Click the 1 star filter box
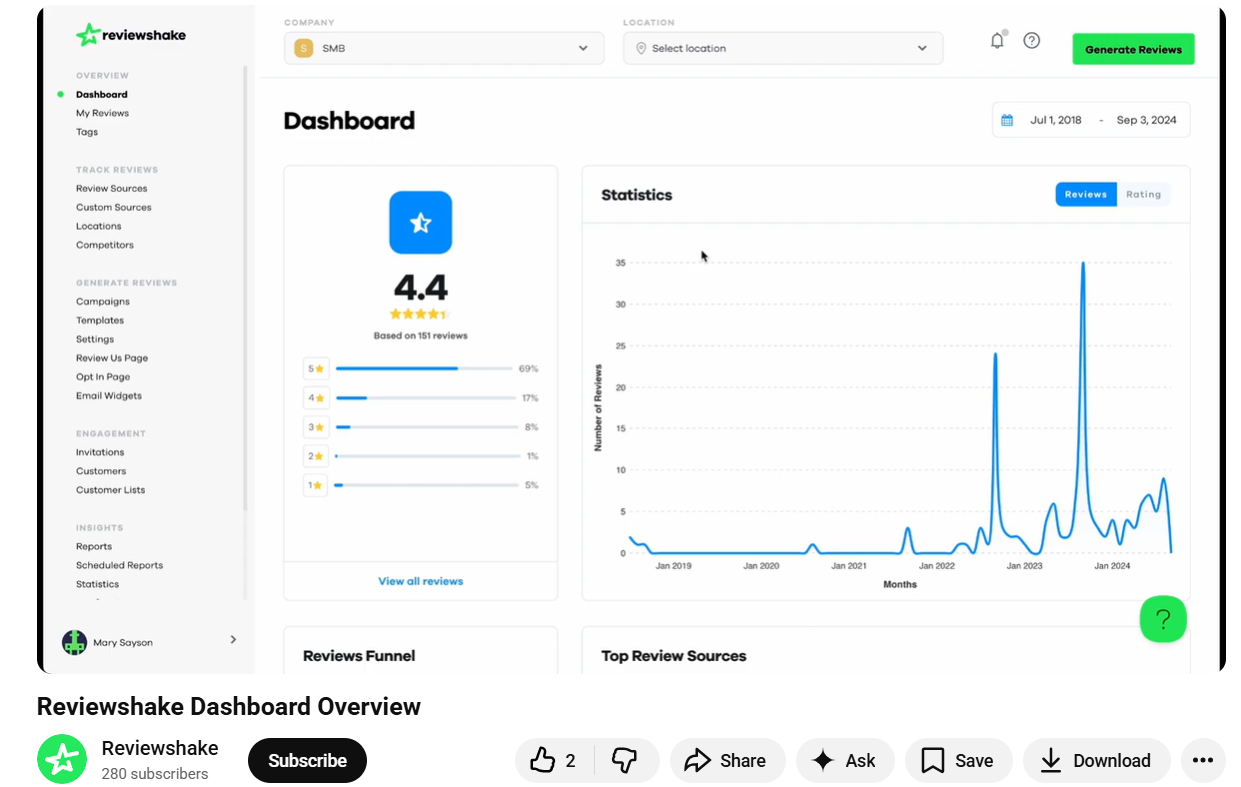The image size is (1241, 787). (315, 485)
